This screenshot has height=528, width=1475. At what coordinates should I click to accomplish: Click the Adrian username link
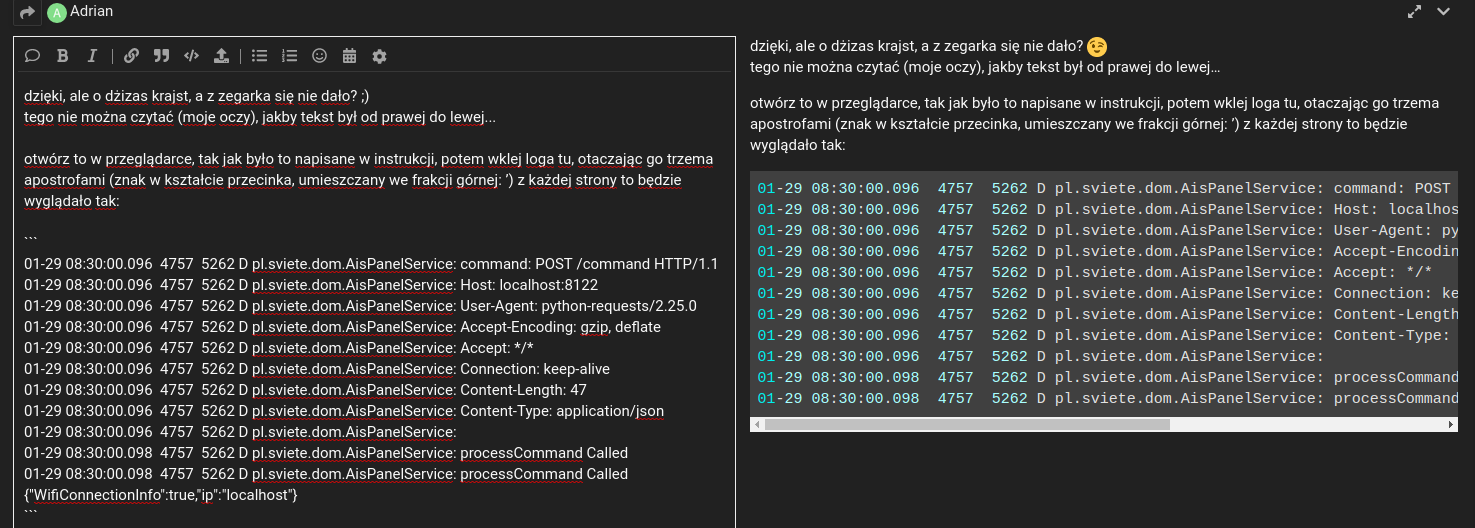click(x=91, y=12)
